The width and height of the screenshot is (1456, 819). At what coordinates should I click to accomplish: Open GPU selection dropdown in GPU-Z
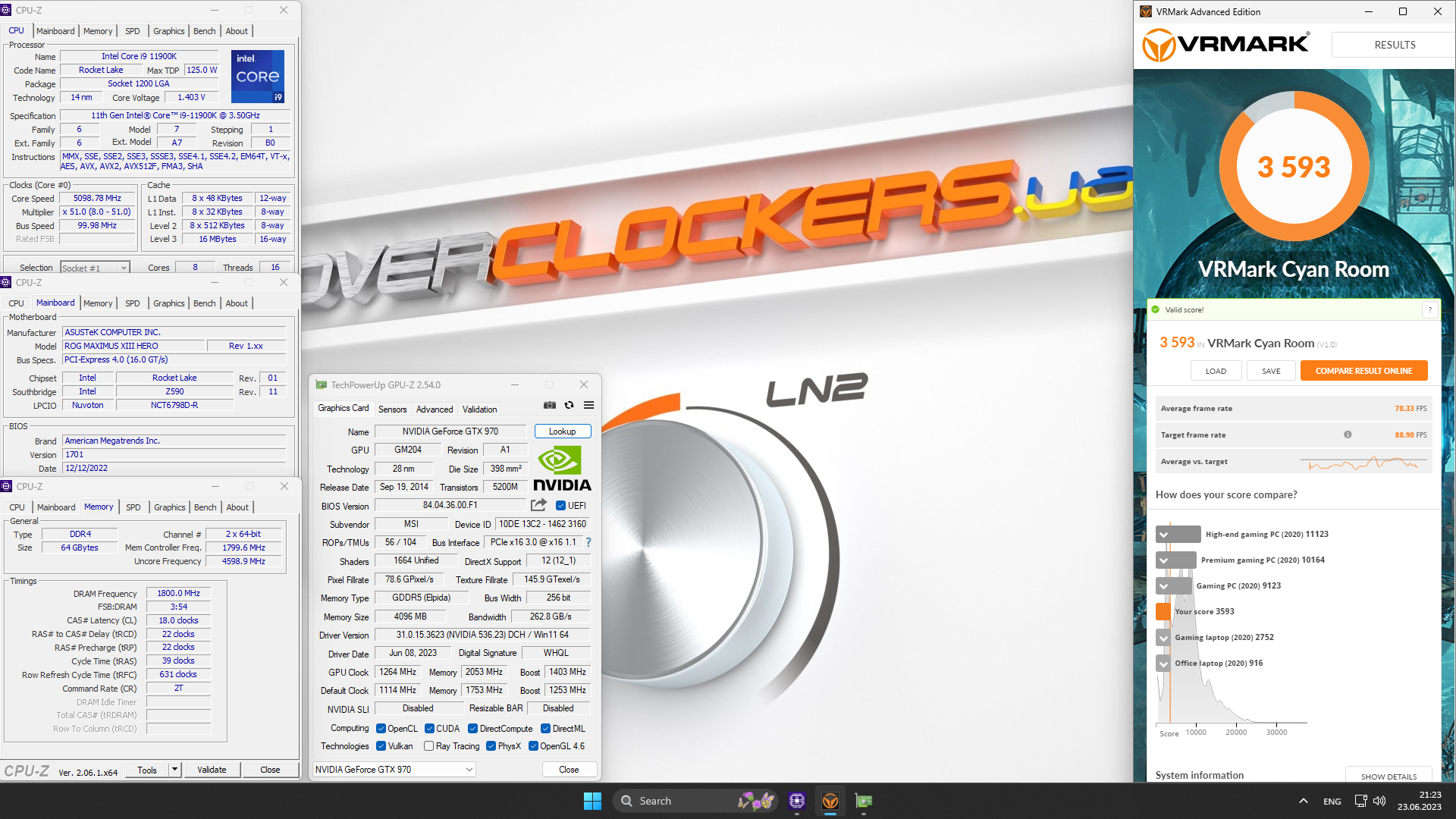(x=394, y=770)
